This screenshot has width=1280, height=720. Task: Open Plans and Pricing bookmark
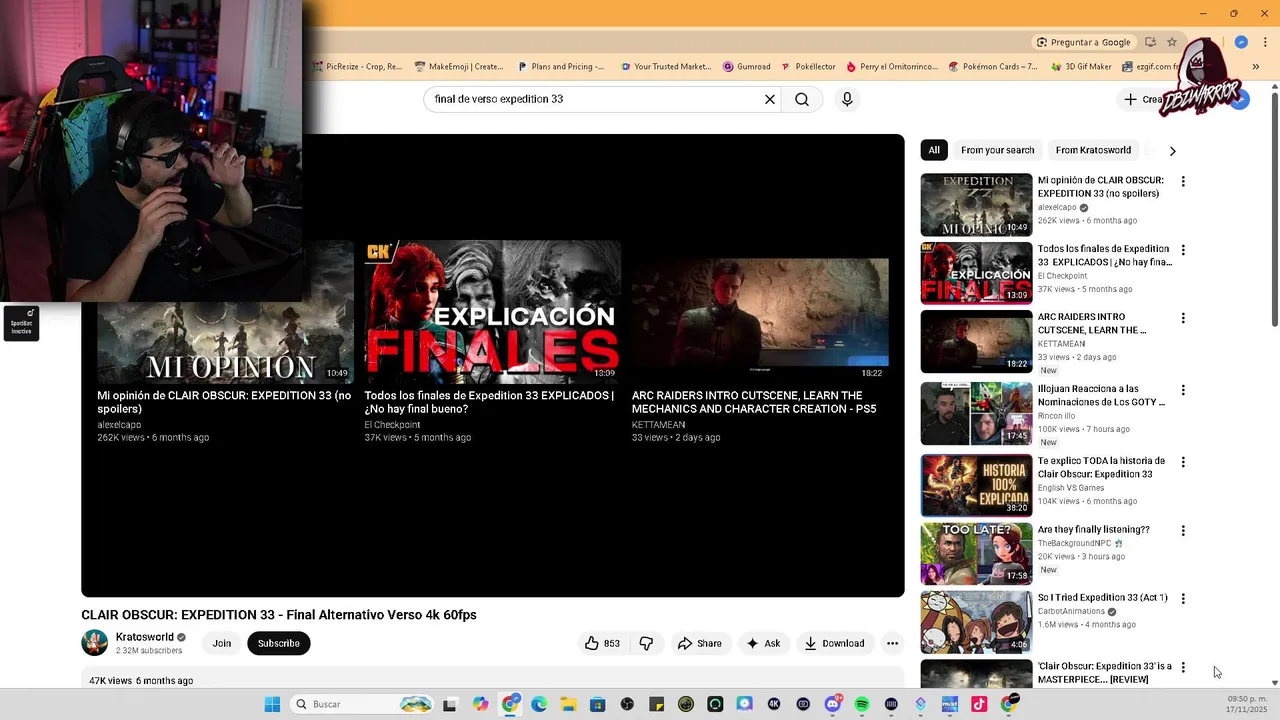(x=561, y=67)
